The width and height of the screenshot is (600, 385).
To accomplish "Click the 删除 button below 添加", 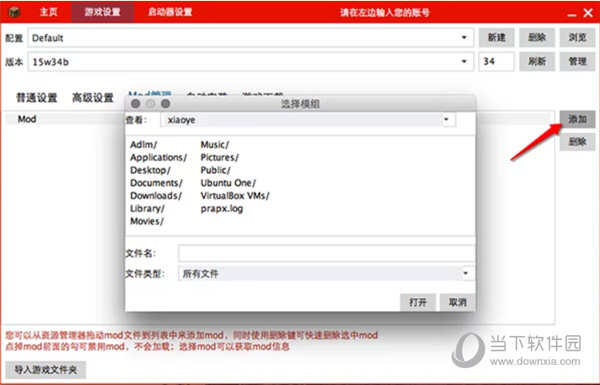I will [x=577, y=142].
